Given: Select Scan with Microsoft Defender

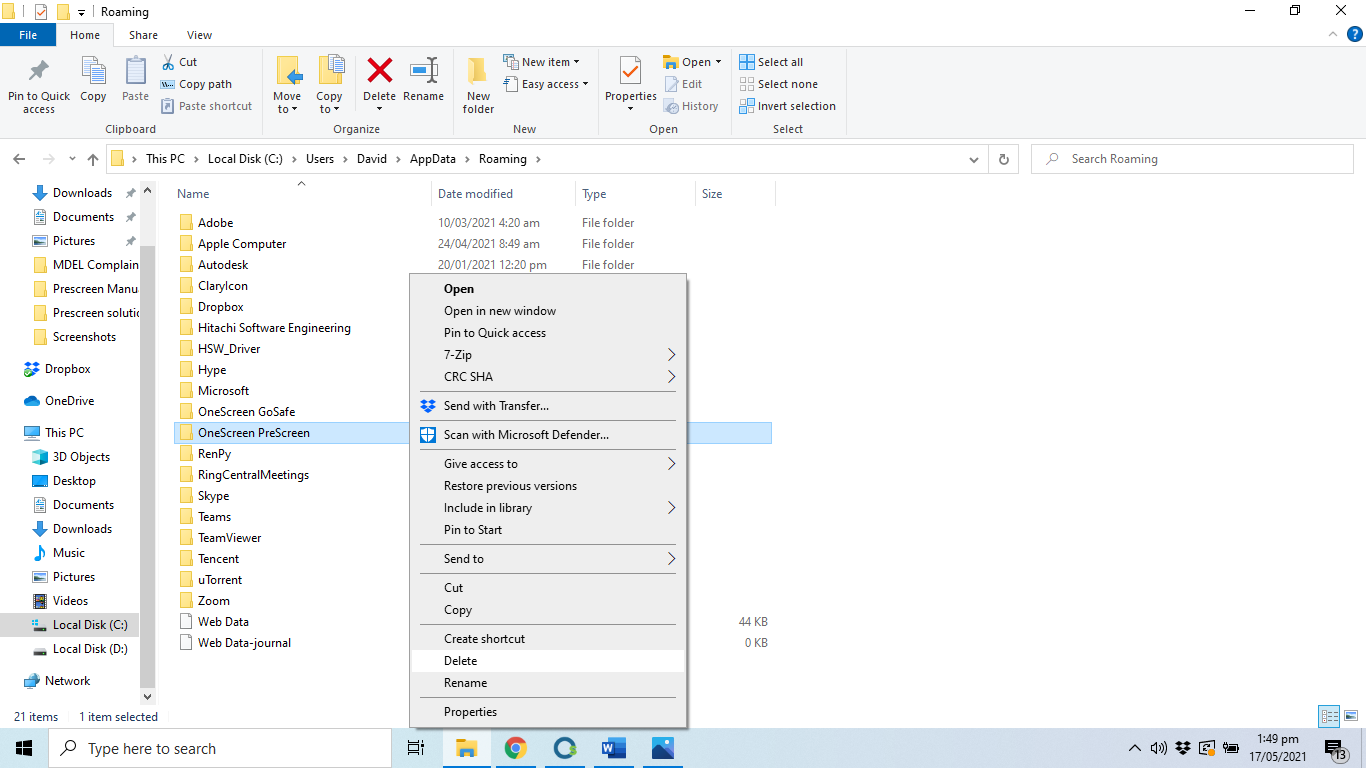Looking at the screenshot, I should 548,435.
